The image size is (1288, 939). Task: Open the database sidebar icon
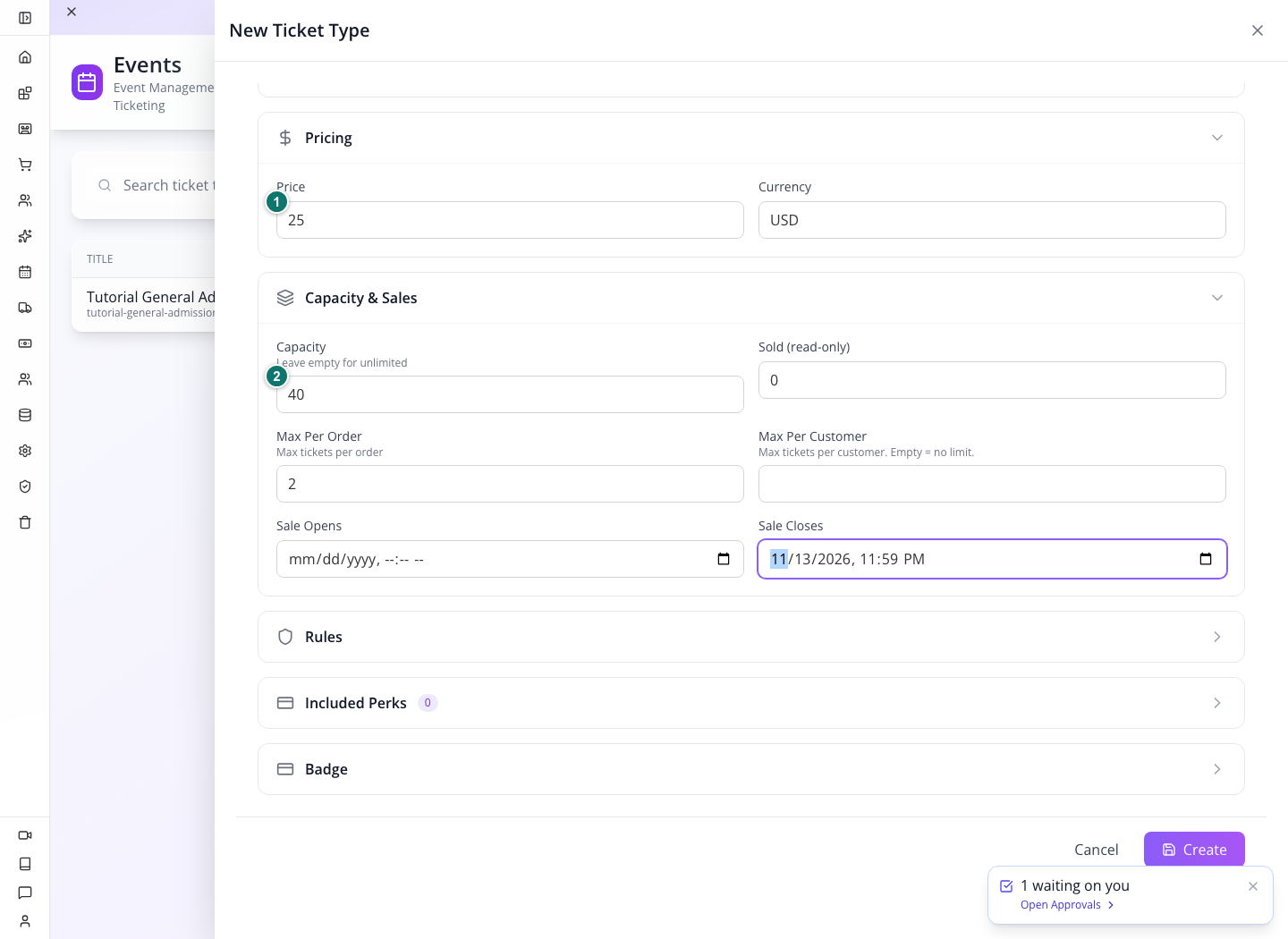coord(25,415)
